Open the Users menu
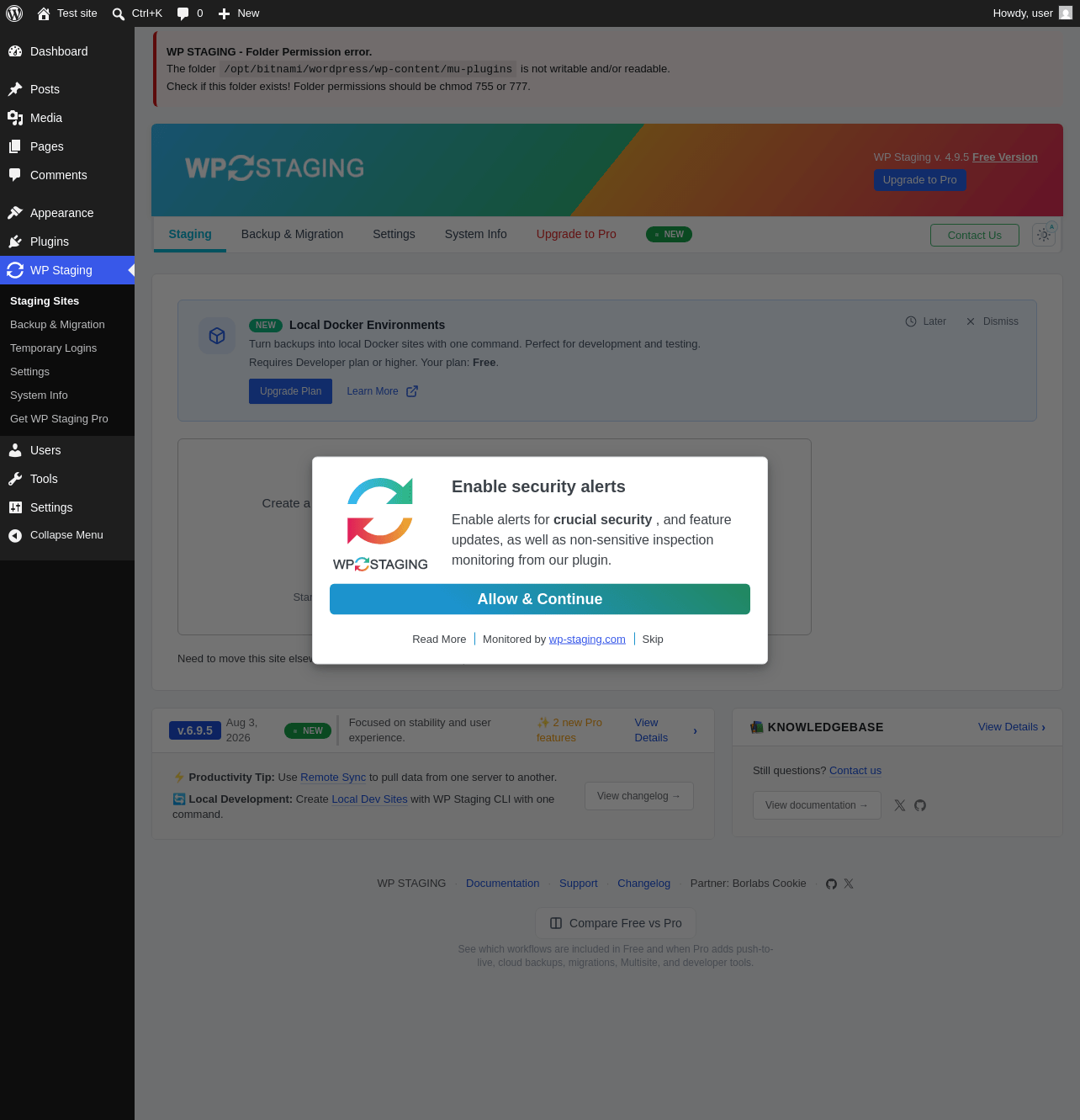This screenshot has height=1120, width=1080. coord(67,450)
